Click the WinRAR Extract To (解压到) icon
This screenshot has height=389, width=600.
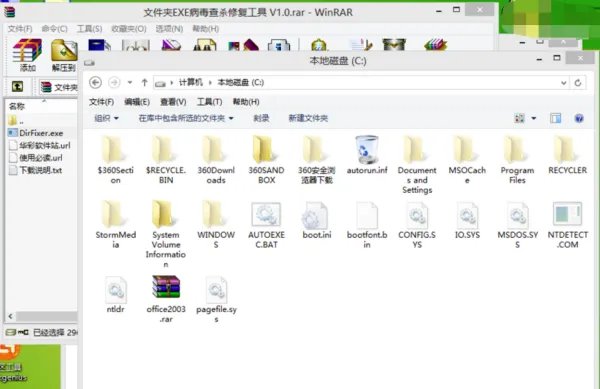tap(64, 55)
